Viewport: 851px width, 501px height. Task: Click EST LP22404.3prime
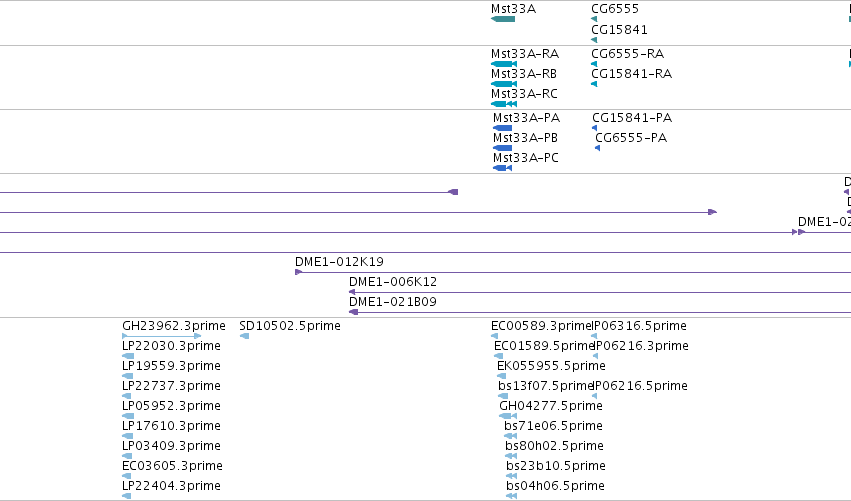pos(172,486)
